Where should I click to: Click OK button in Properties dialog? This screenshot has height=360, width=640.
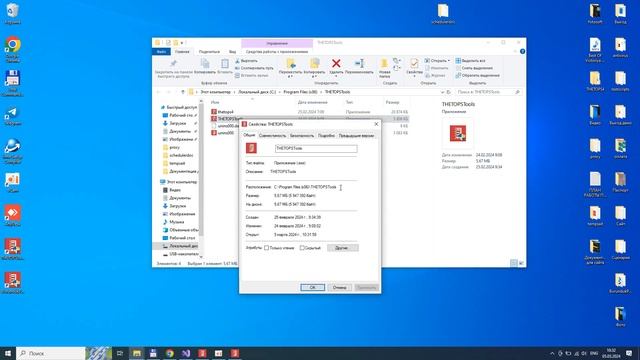[x=313, y=287]
